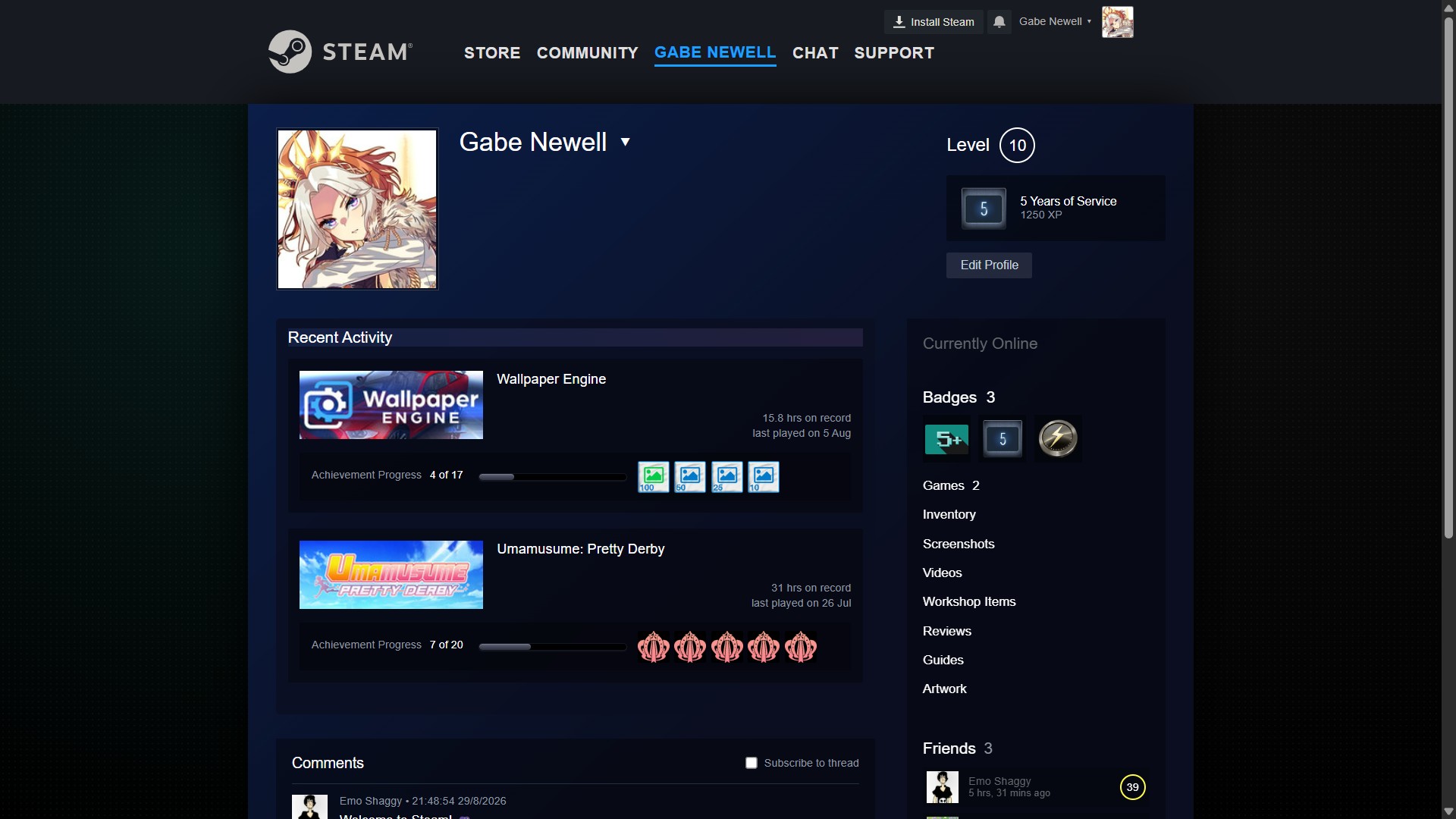Screen dimensions: 1456x819
Task: Open the Friends 3 link
Action: click(x=958, y=748)
